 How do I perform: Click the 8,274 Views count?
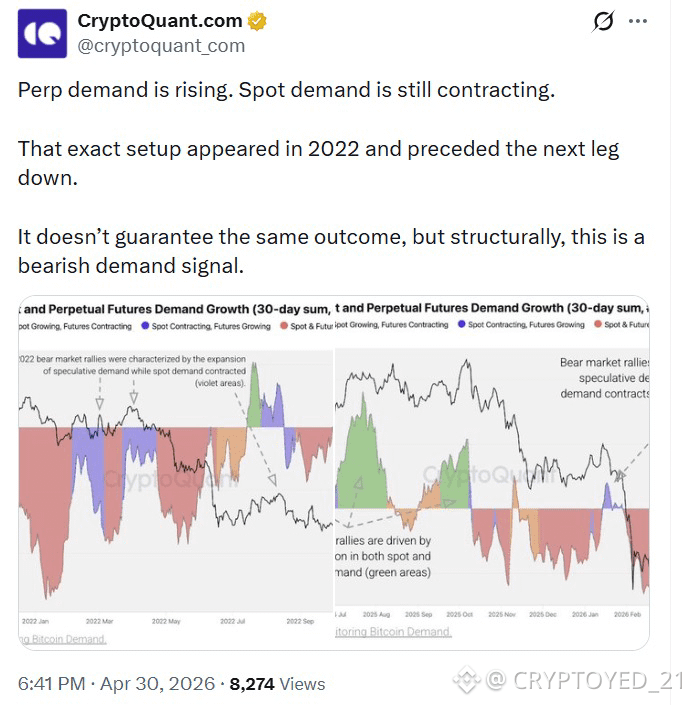(x=277, y=684)
